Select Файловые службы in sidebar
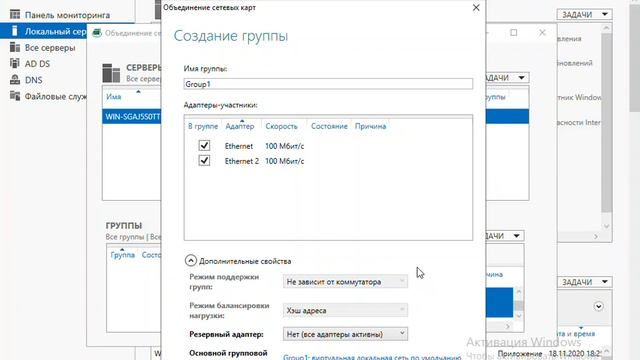 [56, 97]
